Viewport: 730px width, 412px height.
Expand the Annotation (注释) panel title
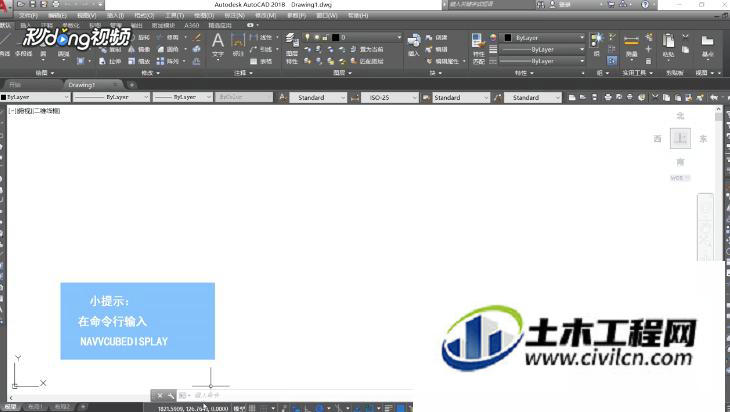243,73
